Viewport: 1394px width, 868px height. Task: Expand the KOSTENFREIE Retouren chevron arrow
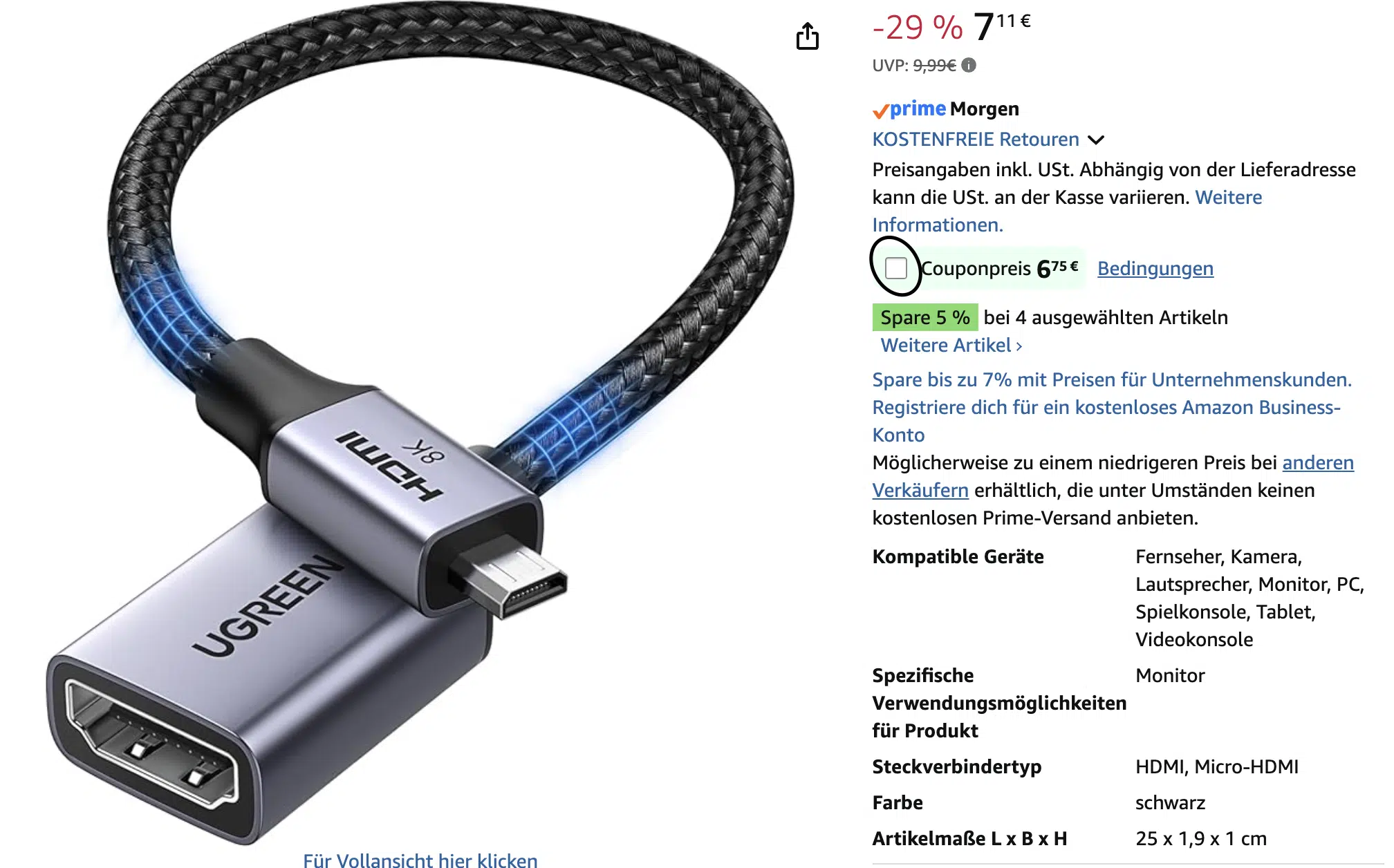[x=1096, y=140]
